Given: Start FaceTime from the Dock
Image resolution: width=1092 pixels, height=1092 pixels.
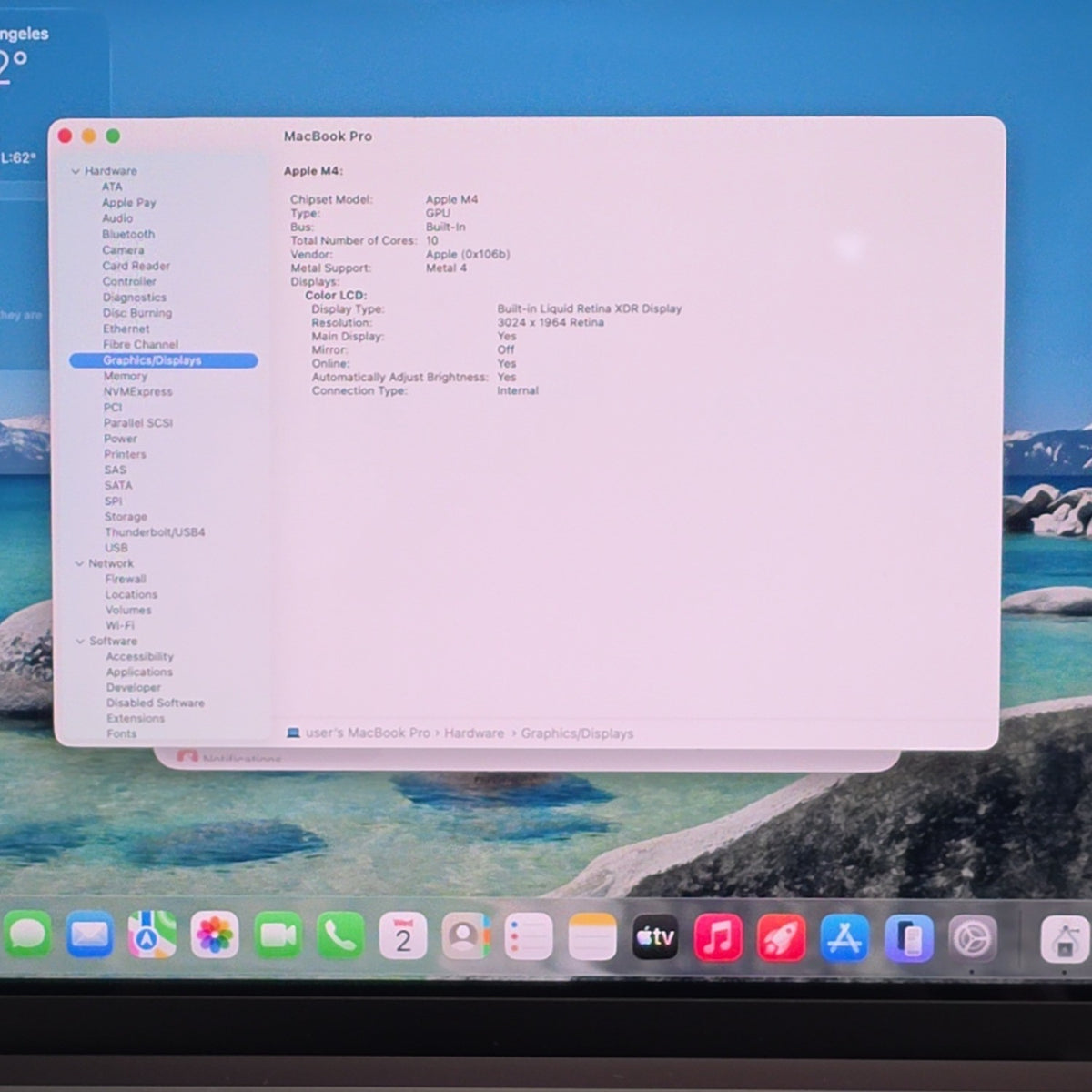Looking at the screenshot, I should point(278,935).
